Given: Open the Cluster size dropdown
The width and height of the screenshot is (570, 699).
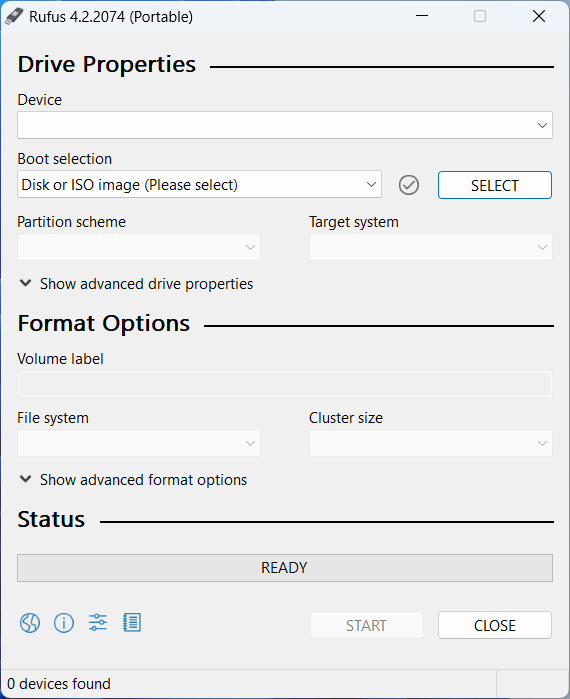Looking at the screenshot, I should pos(431,443).
